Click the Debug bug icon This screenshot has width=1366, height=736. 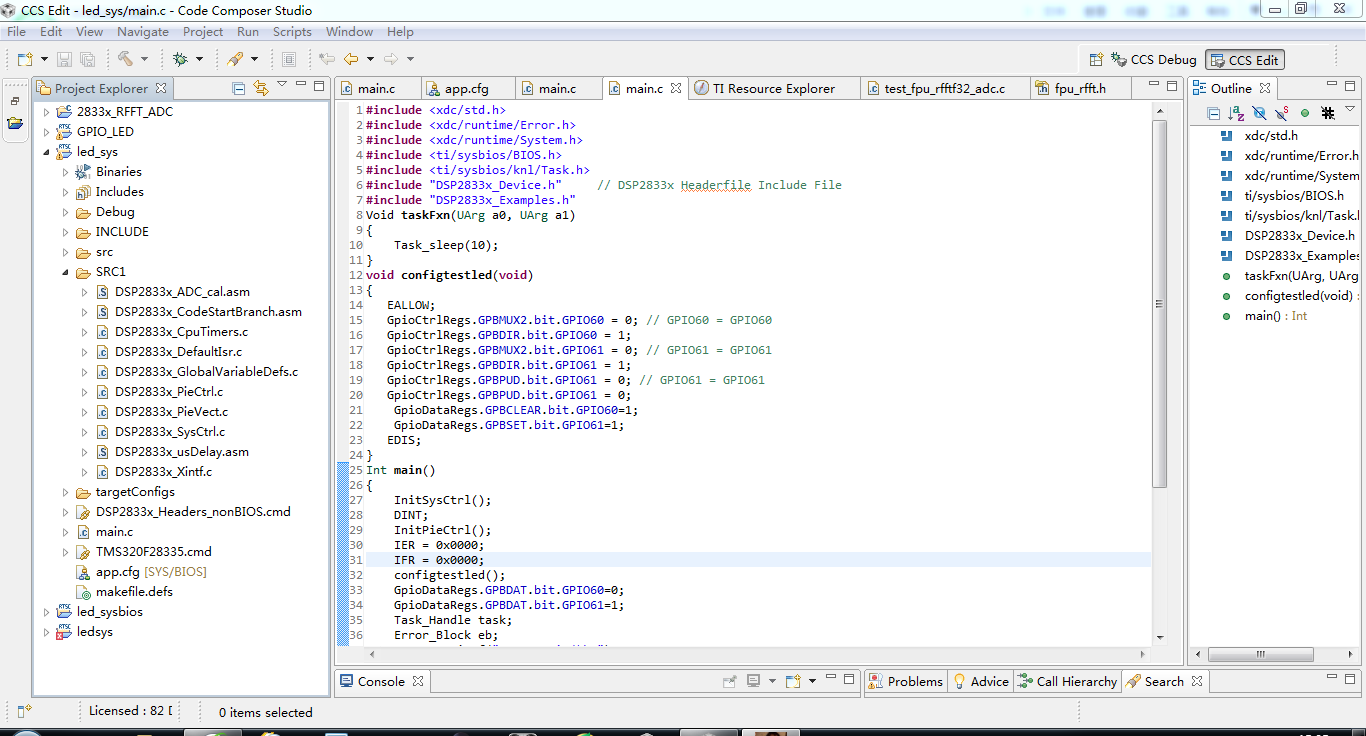coord(180,59)
